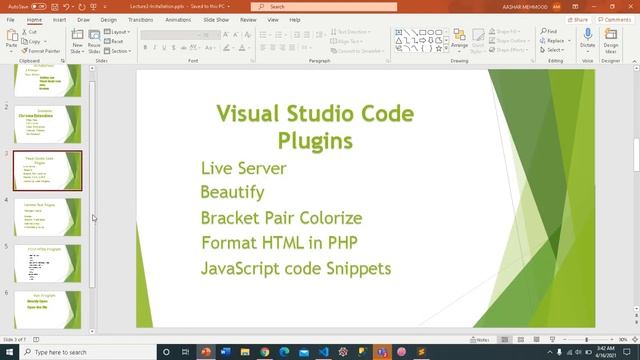640x360 pixels.
Task: Pick the star shape in the shapes gallery
Action: click(x=438, y=49)
